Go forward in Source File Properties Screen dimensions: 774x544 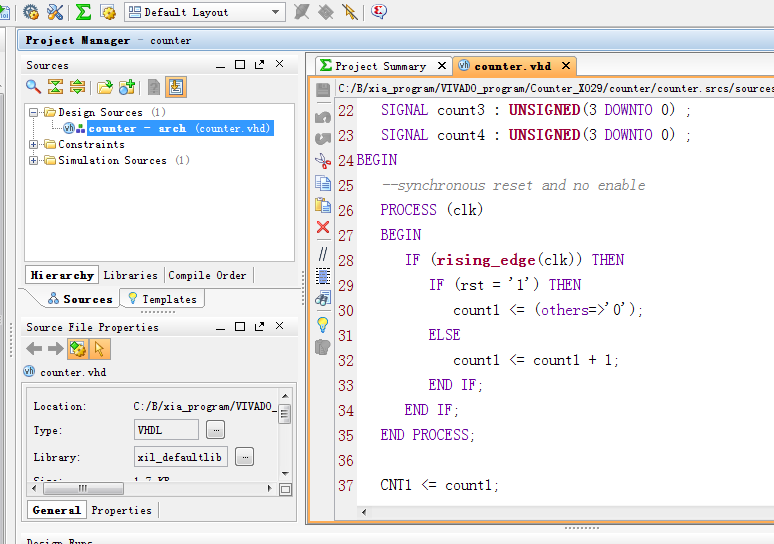pyautogui.click(x=55, y=349)
